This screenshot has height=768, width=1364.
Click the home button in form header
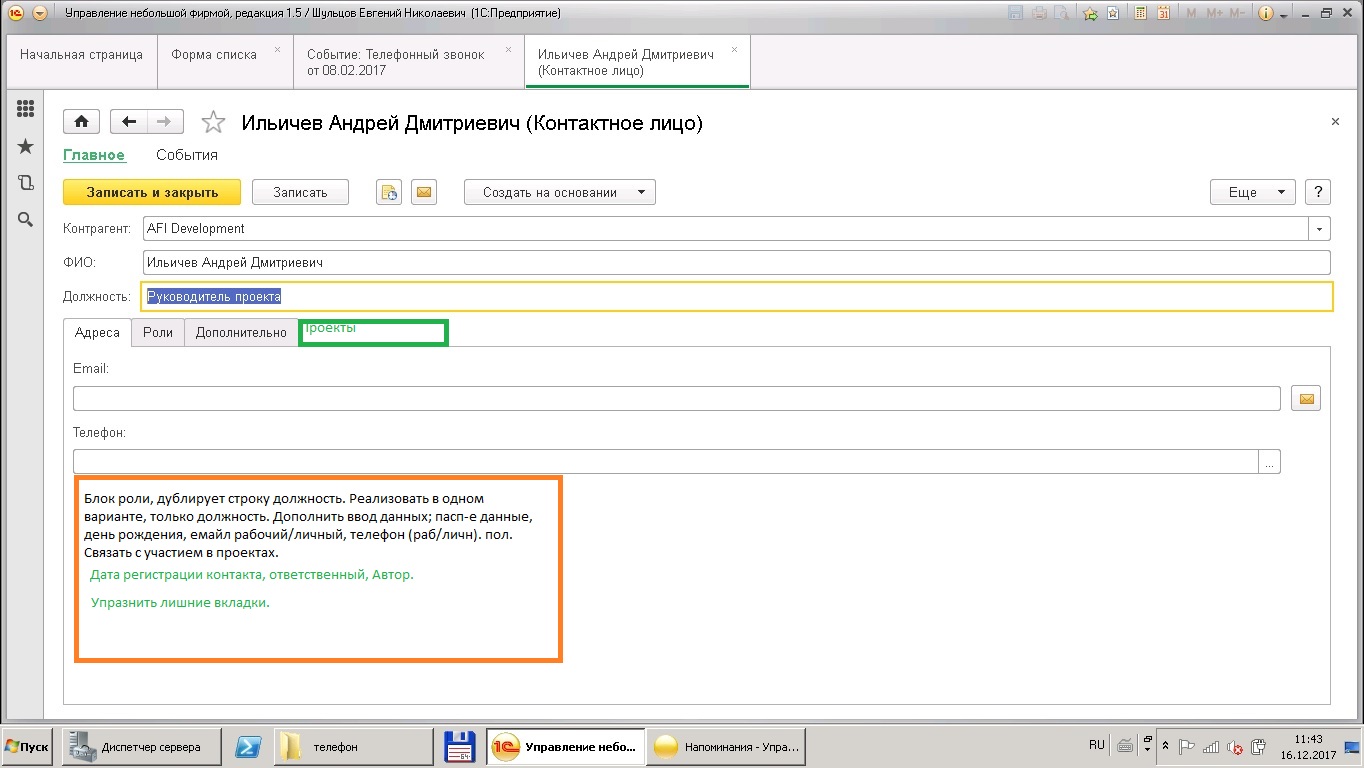81,122
